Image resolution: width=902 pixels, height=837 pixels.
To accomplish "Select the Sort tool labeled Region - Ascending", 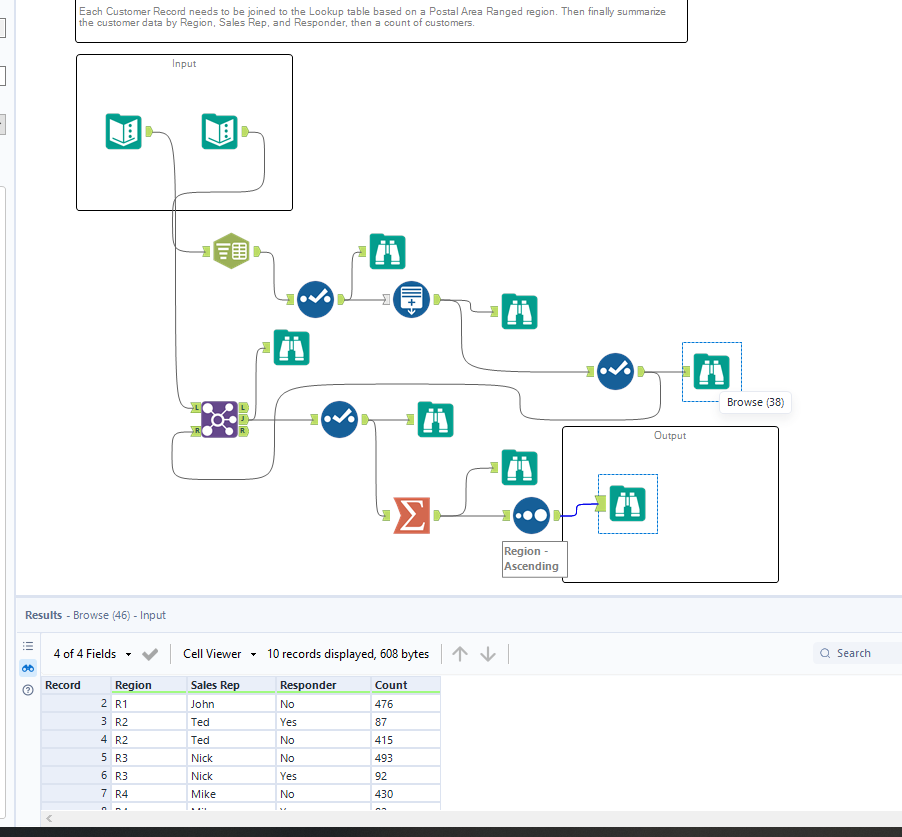I will pos(531,515).
